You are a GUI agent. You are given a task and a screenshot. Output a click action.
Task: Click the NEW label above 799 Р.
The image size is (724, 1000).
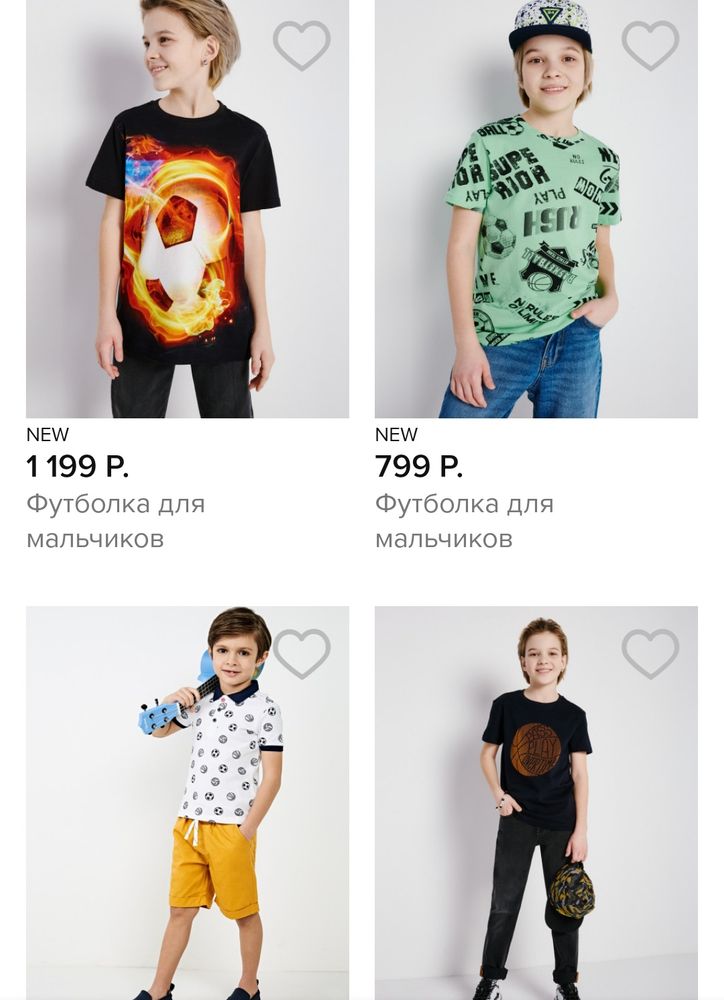[x=396, y=435]
